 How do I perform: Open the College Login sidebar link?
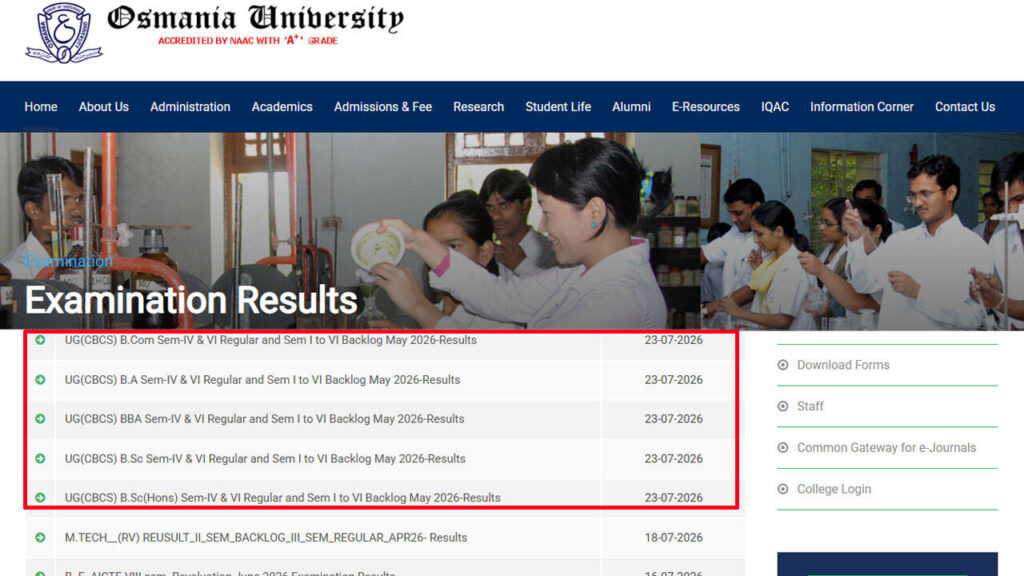[834, 489]
